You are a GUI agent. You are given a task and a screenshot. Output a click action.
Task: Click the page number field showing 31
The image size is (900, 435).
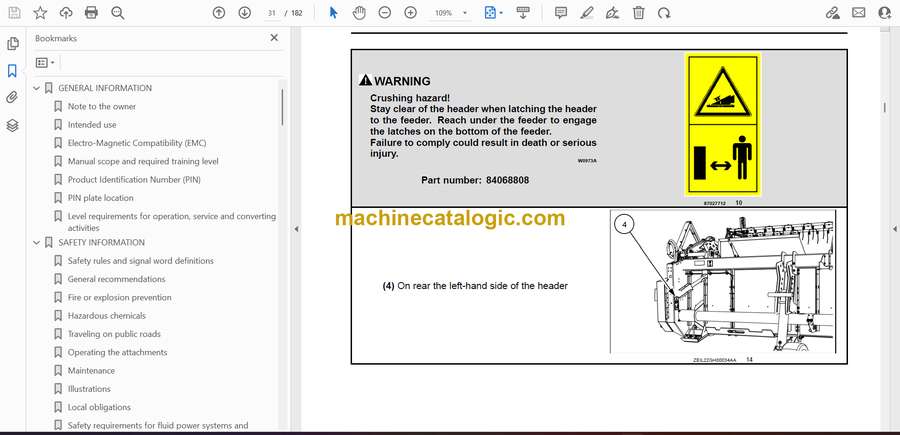coord(272,13)
